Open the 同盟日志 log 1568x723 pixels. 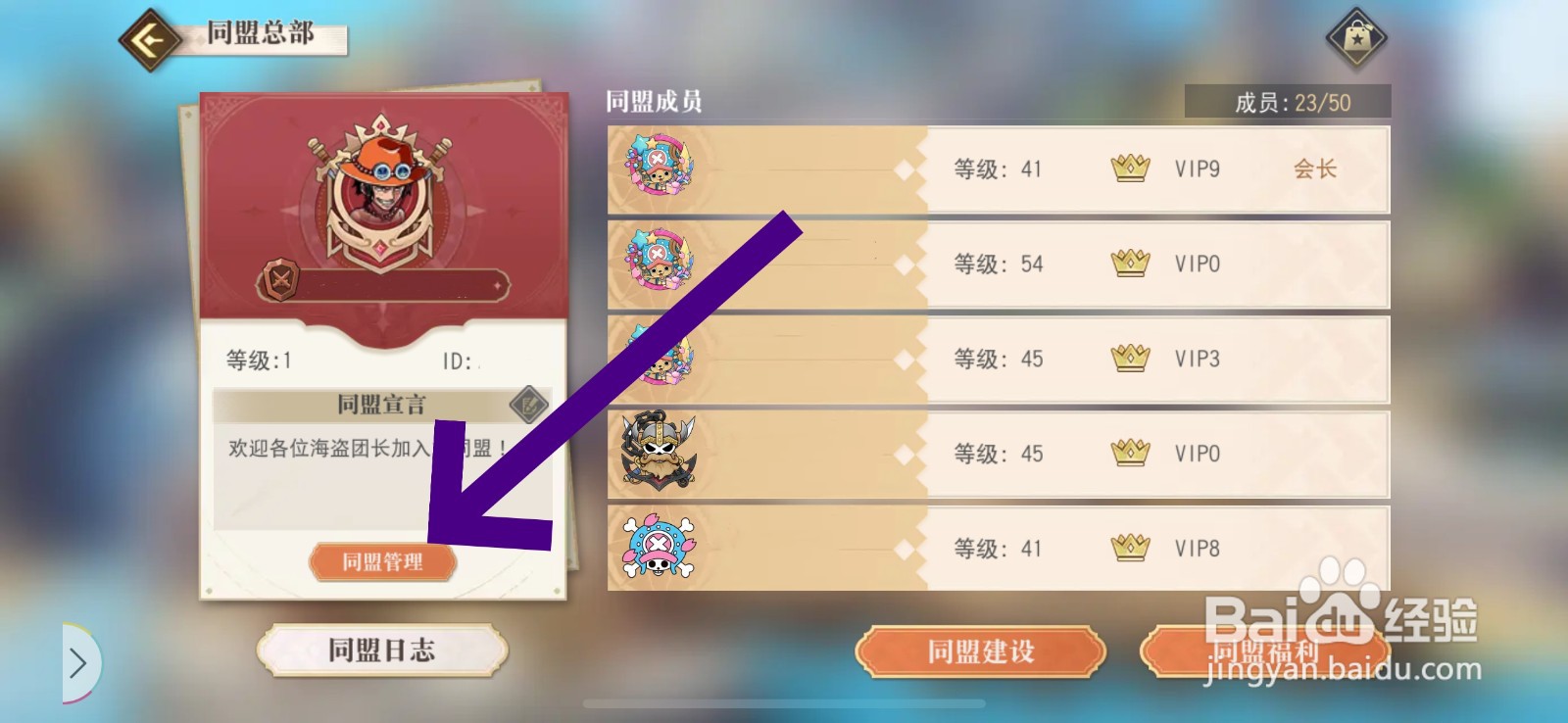coord(382,650)
